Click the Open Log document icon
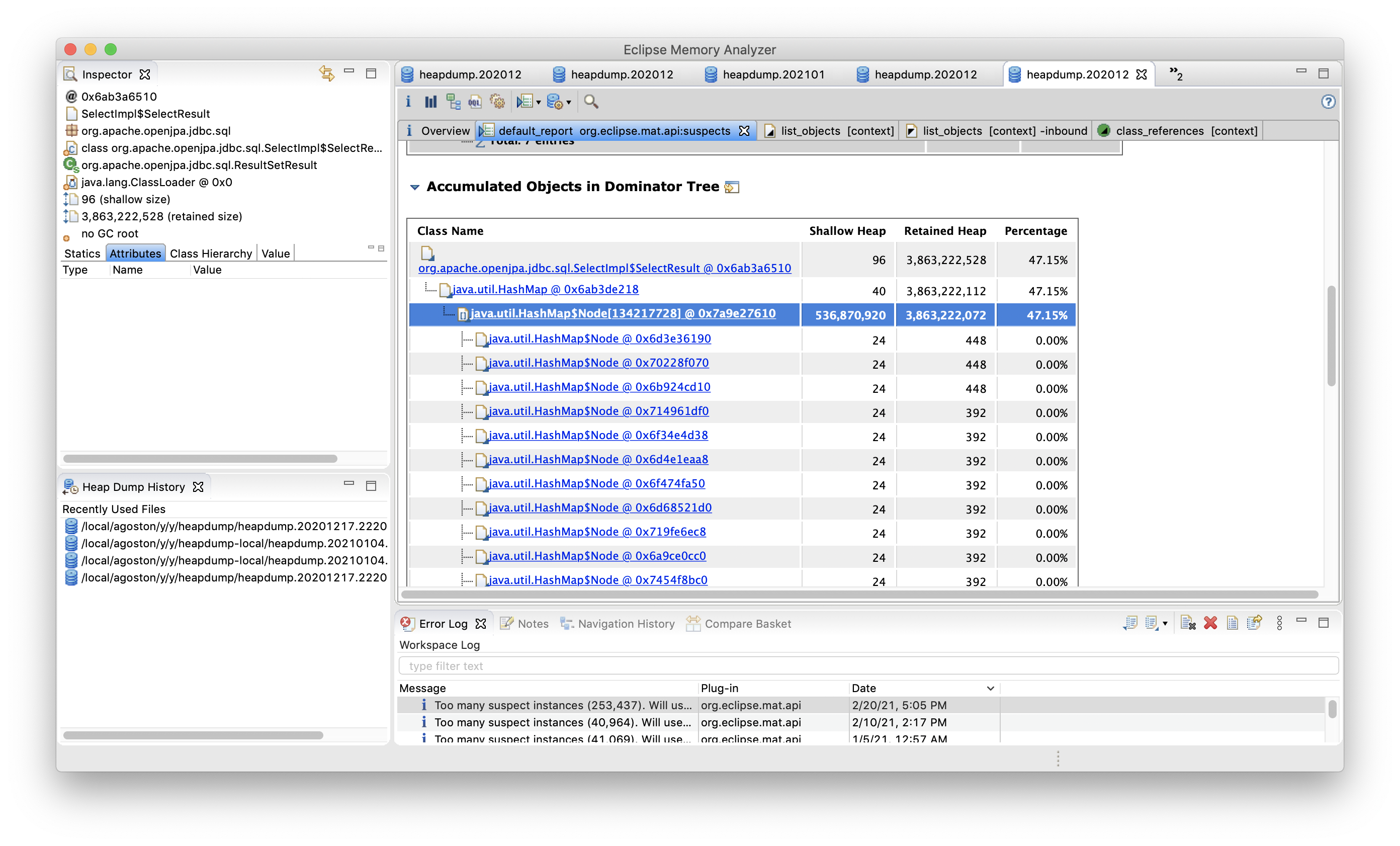Screen dimensions: 1400x846 pyautogui.click(x=1233, y=623)
